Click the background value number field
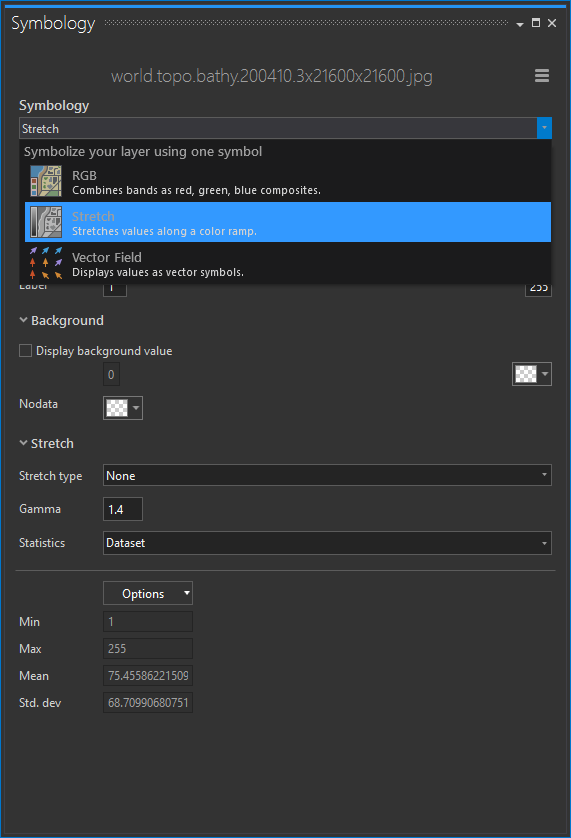Screen dimensions: 571x838 [x=111, y=374]
